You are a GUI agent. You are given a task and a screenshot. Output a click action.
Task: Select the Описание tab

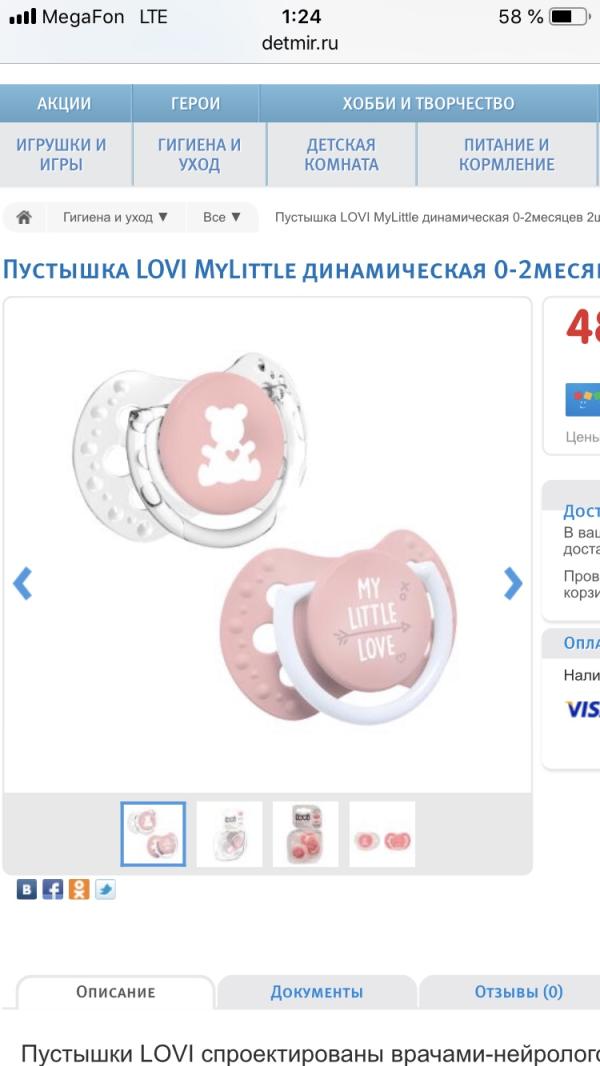(116, 992)
